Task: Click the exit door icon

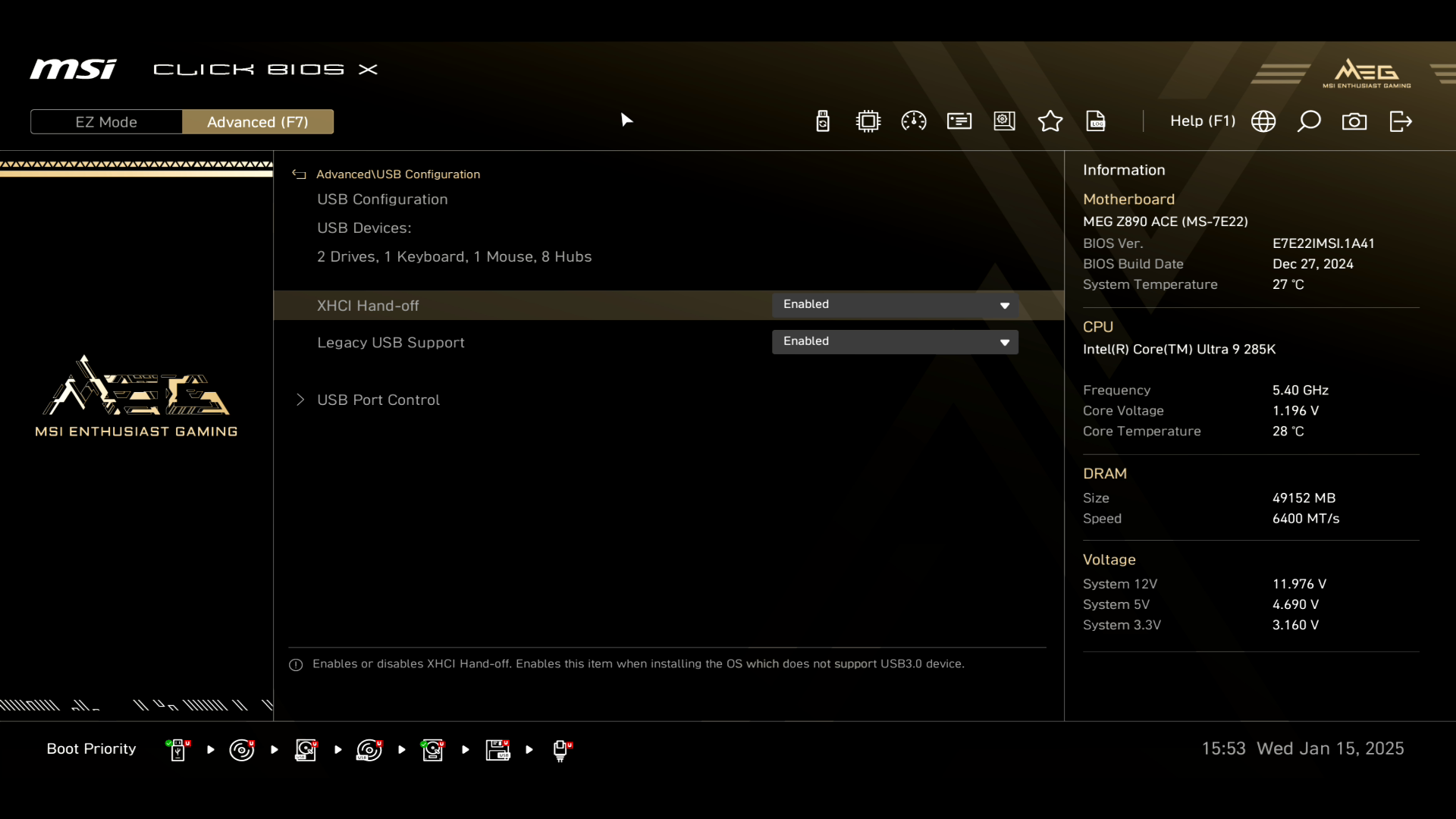Action: [x=1401, y=121]
